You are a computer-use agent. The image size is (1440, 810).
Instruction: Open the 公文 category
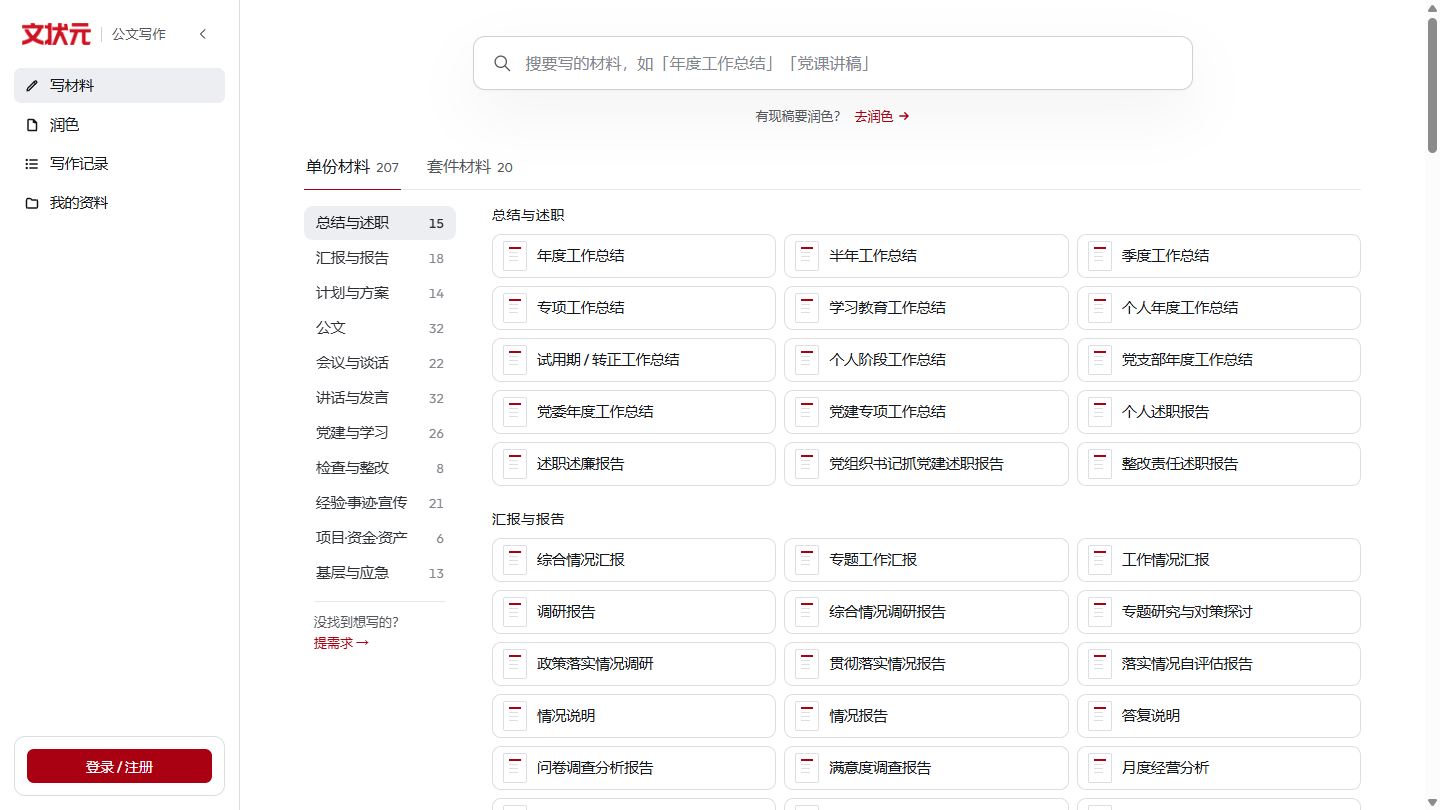coord(380,328)
